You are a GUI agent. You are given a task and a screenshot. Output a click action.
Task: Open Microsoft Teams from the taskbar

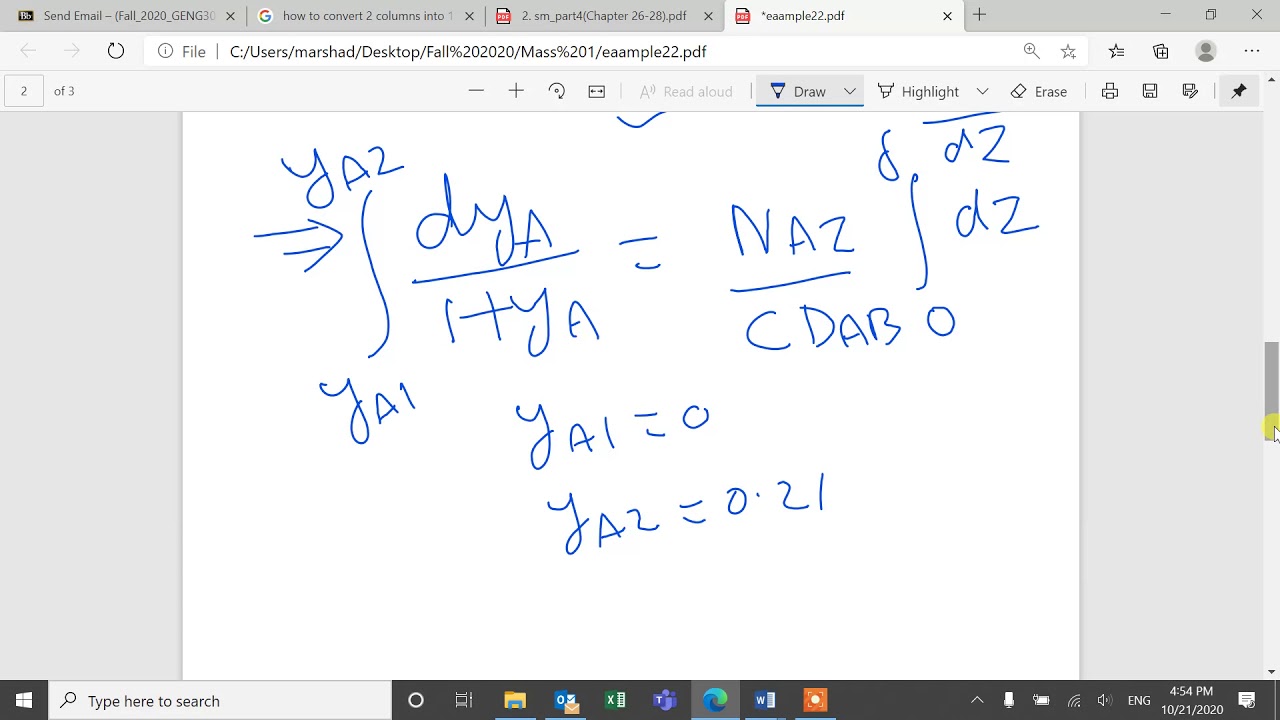click(665, 700)
